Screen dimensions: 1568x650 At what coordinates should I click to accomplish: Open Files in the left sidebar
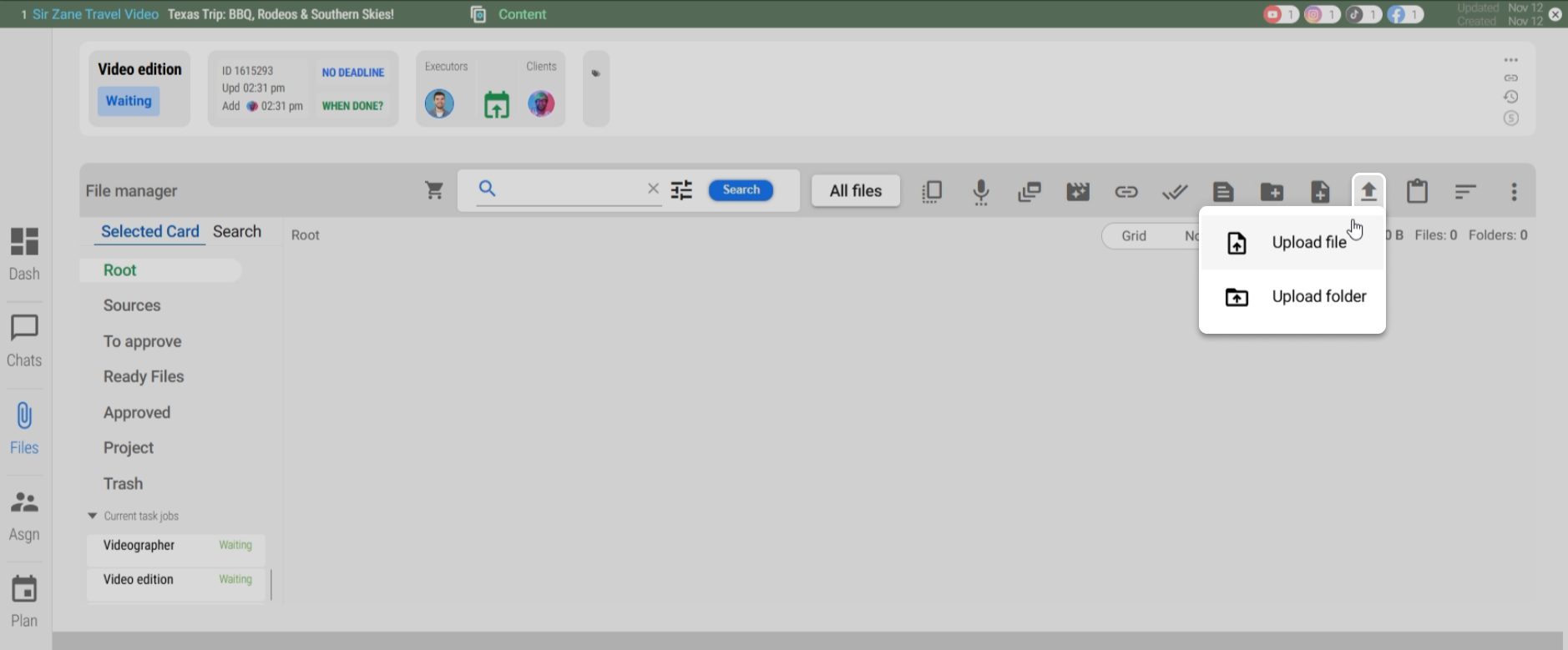24,427
